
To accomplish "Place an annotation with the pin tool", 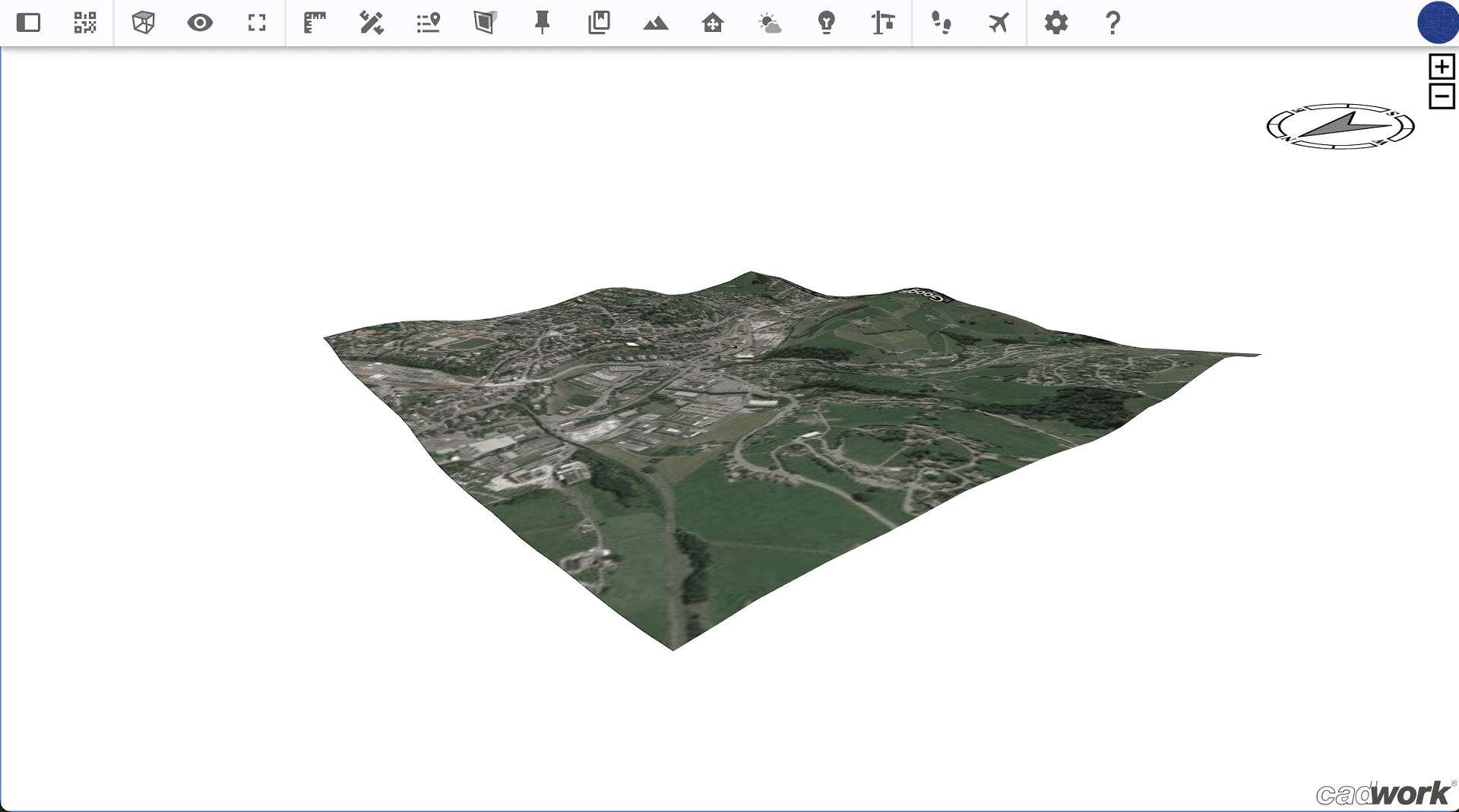I will click(542, 24).
